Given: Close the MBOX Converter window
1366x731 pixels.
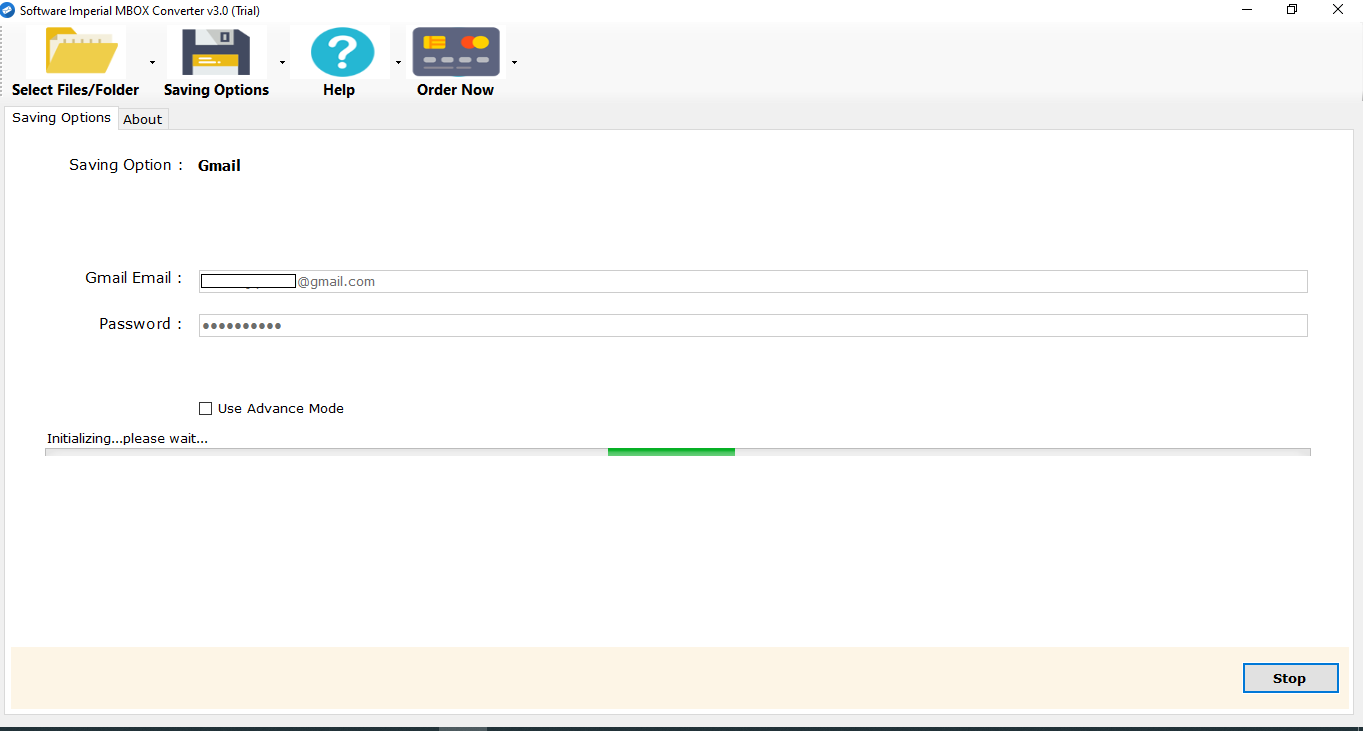Looking at the screenshot, I should (1338, 9).
